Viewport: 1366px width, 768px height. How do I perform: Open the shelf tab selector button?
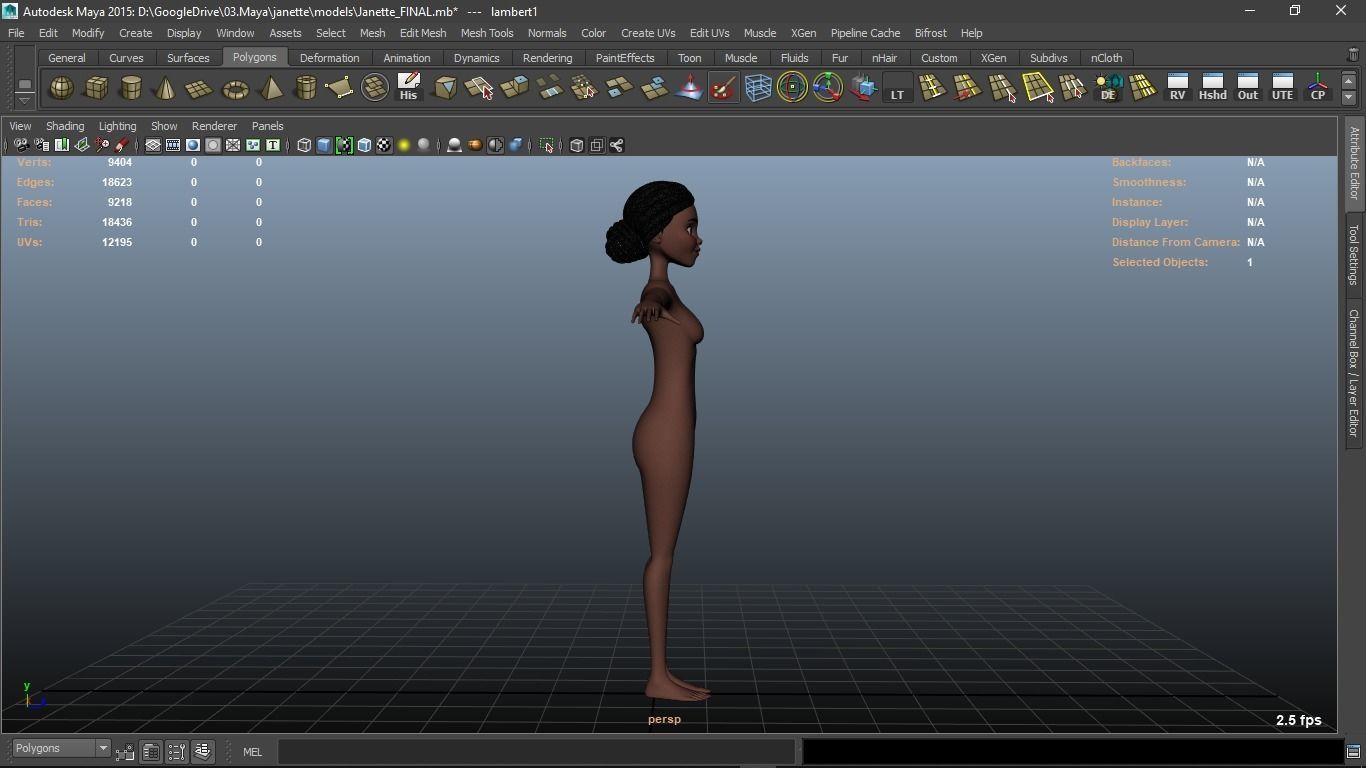pos(24,83)
